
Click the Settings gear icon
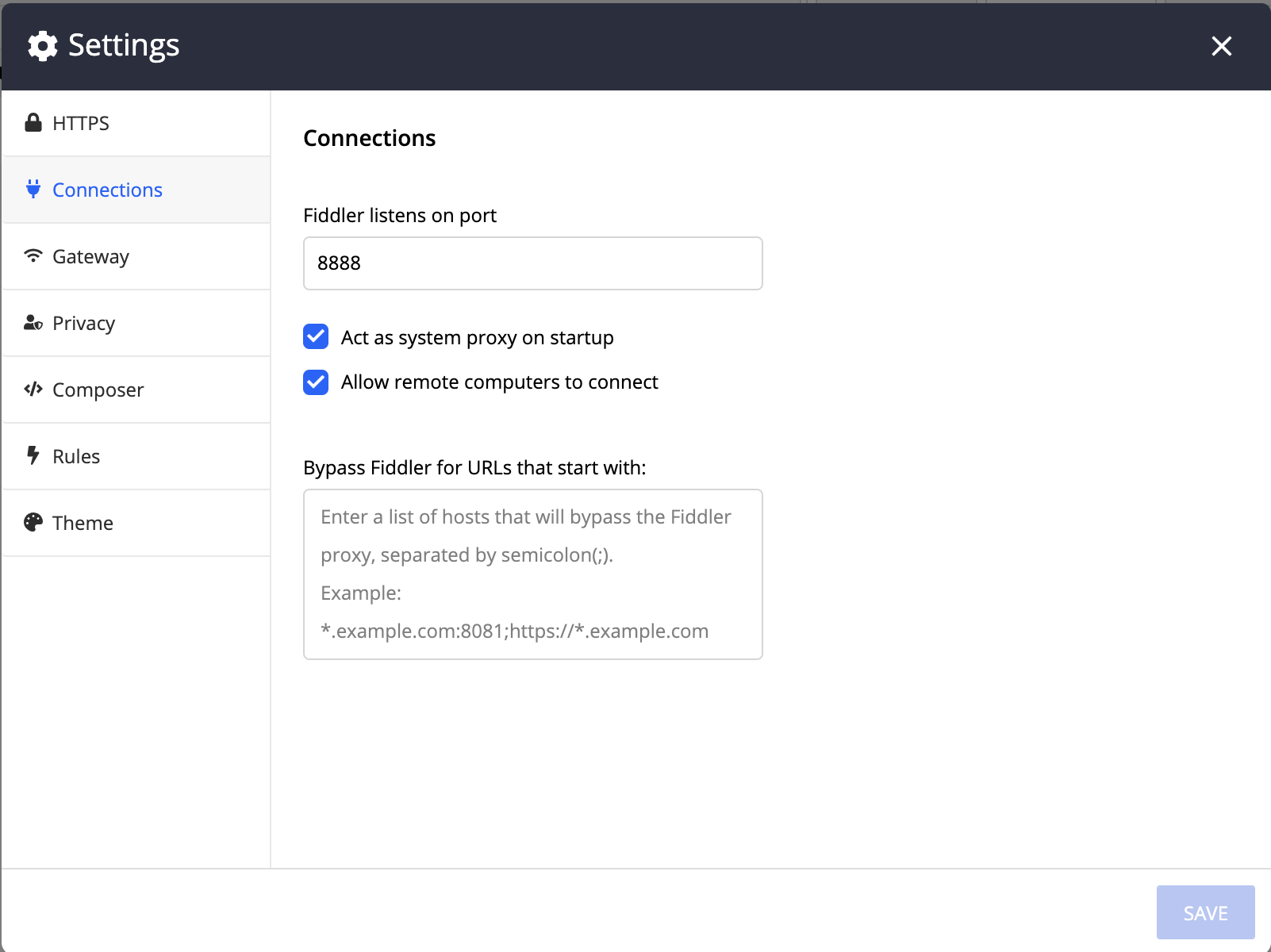[x=43, y=46]
